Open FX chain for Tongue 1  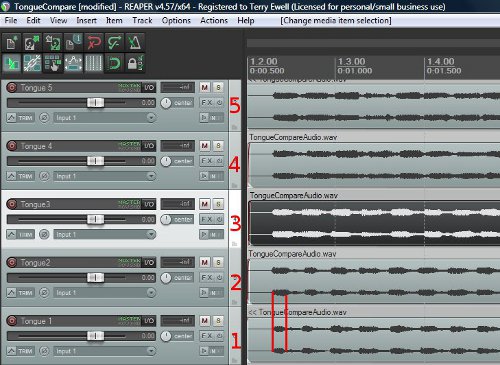pos(207,336)
